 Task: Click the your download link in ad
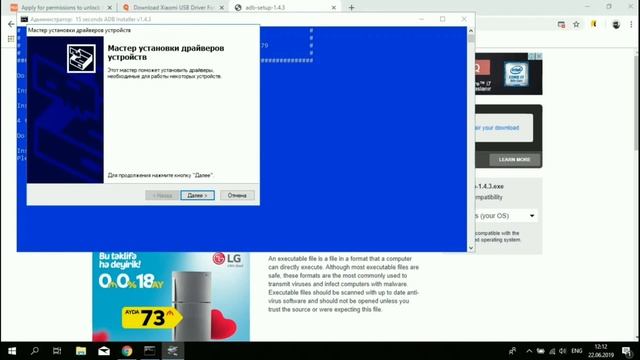click(497, 128)
